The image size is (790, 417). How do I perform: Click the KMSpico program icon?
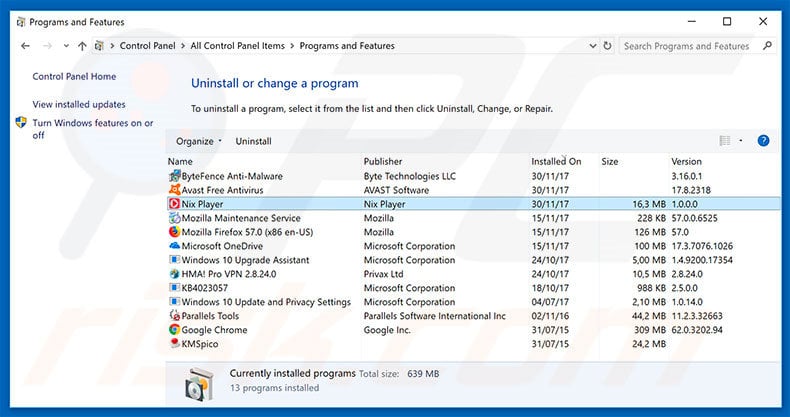click(x=175, y=344)
